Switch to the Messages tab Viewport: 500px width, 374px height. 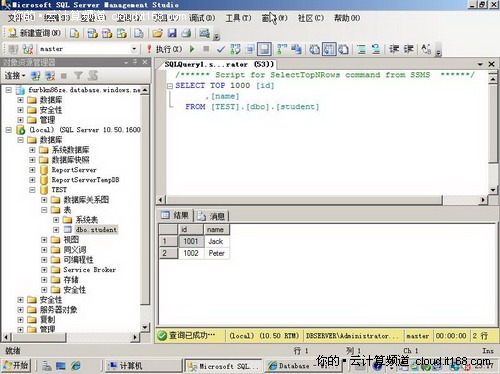[212, 216]
